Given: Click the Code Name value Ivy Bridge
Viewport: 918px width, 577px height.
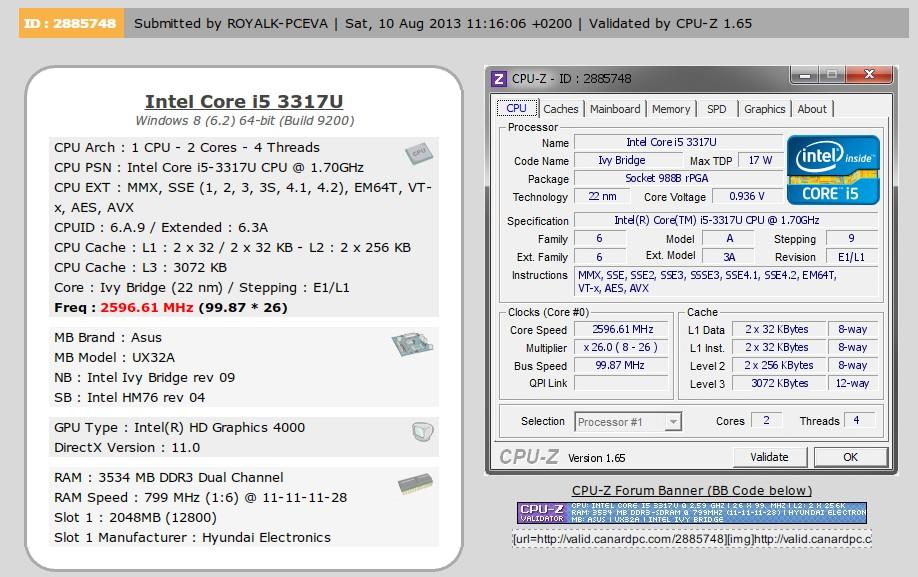Looking at the screenshot, I should [x=628, y=160].
